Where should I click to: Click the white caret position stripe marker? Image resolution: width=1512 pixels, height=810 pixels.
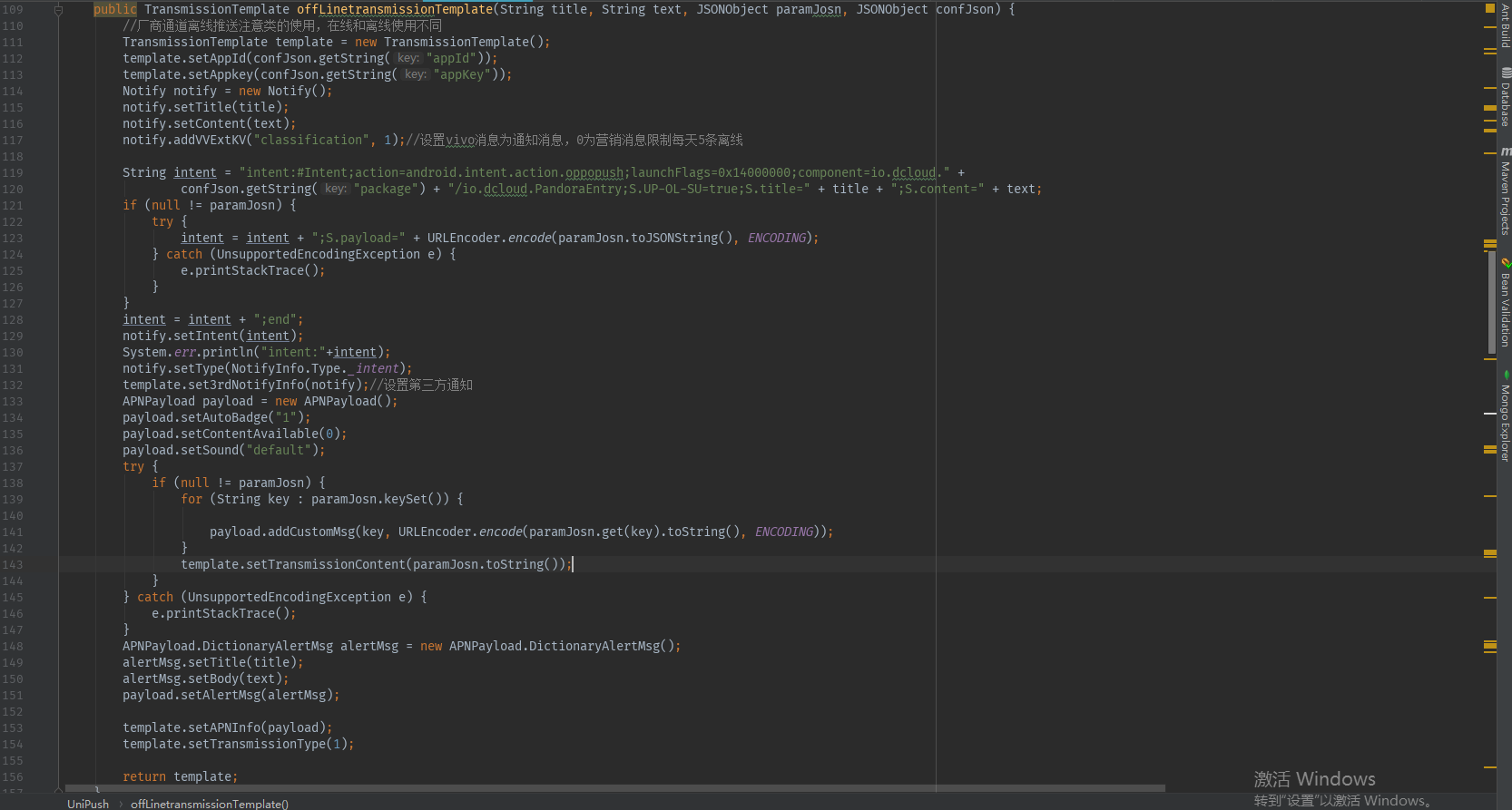(x=1489, y=414)
